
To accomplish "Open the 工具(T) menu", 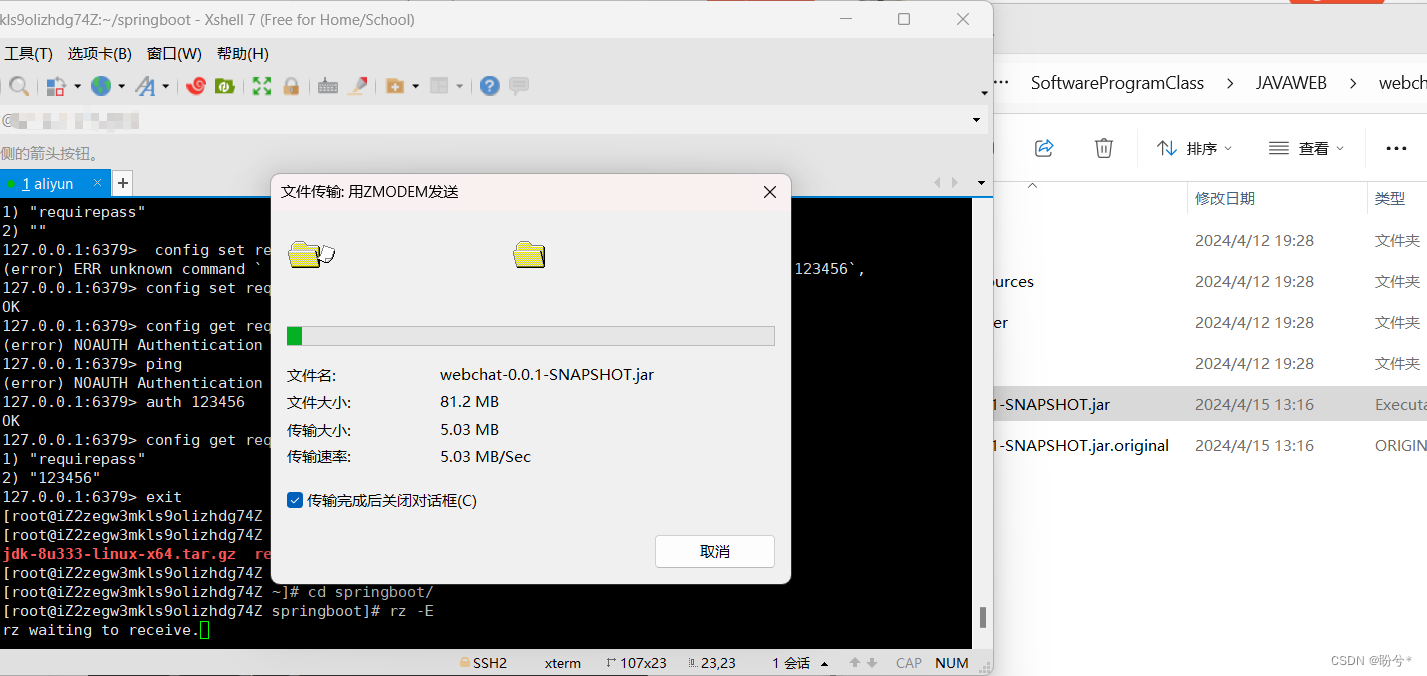I will pyautogui.click(x=29, y=53).
